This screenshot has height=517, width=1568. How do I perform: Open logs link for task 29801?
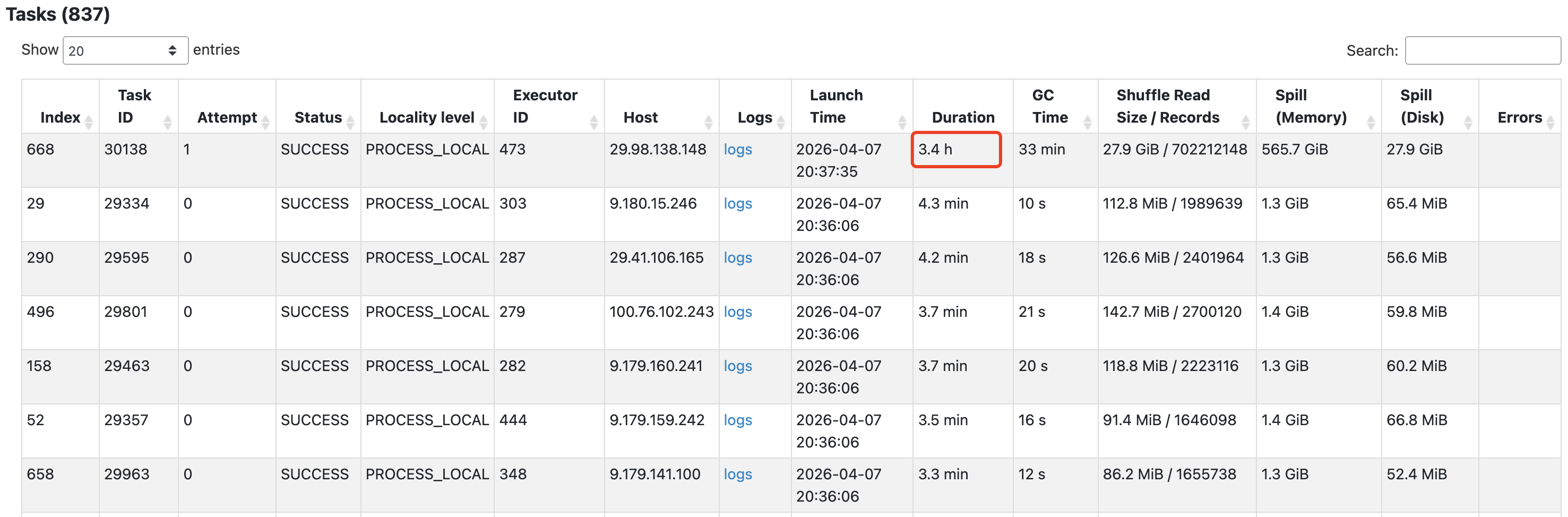point(738,312)
